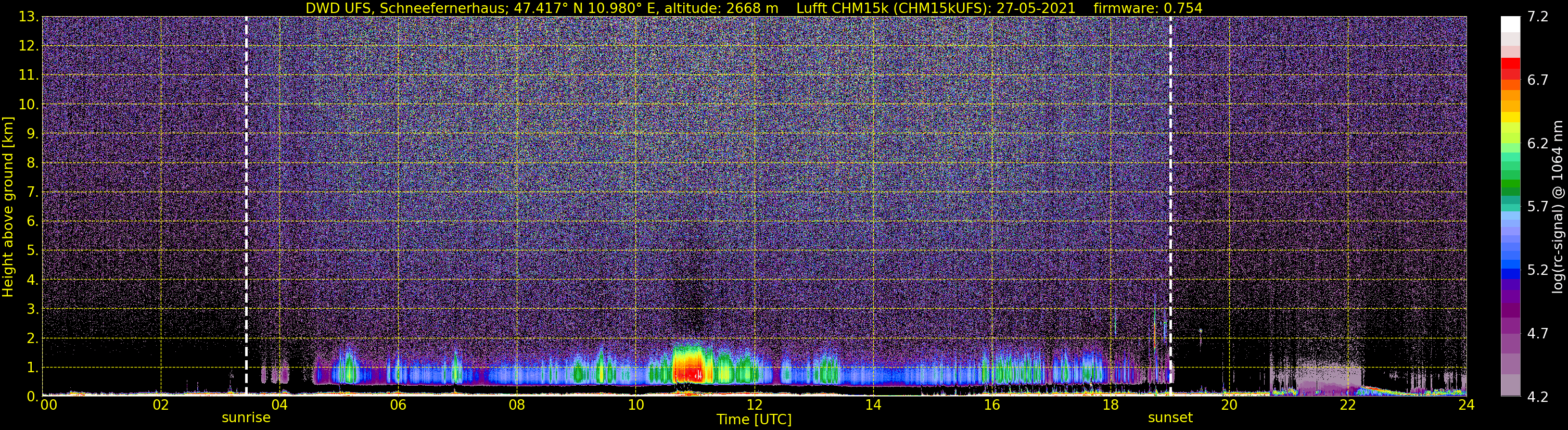Click the 'firmware: 0.754' text
The image size is (1568, 430).
[x=1148, y=8]
